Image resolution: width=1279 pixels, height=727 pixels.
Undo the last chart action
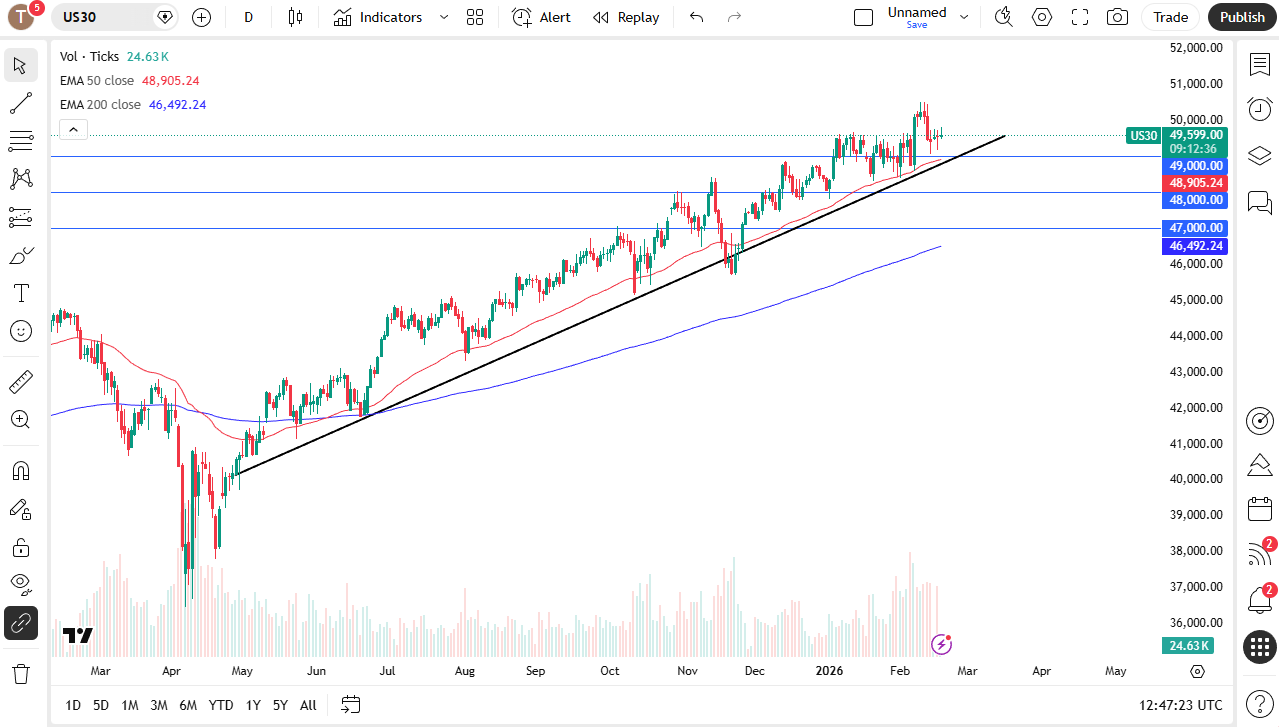[697, 17]
